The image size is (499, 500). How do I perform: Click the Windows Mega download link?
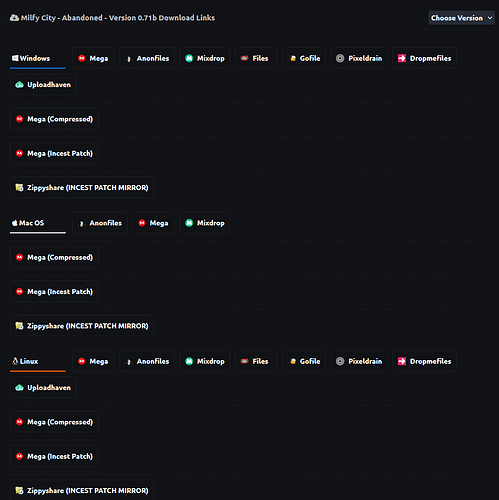point(93,58)
